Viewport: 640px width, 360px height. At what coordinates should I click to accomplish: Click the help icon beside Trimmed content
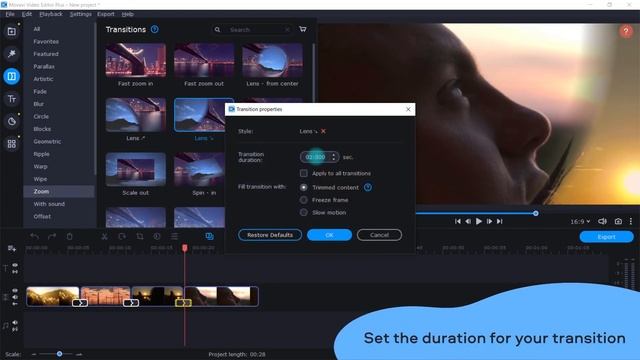368,187
